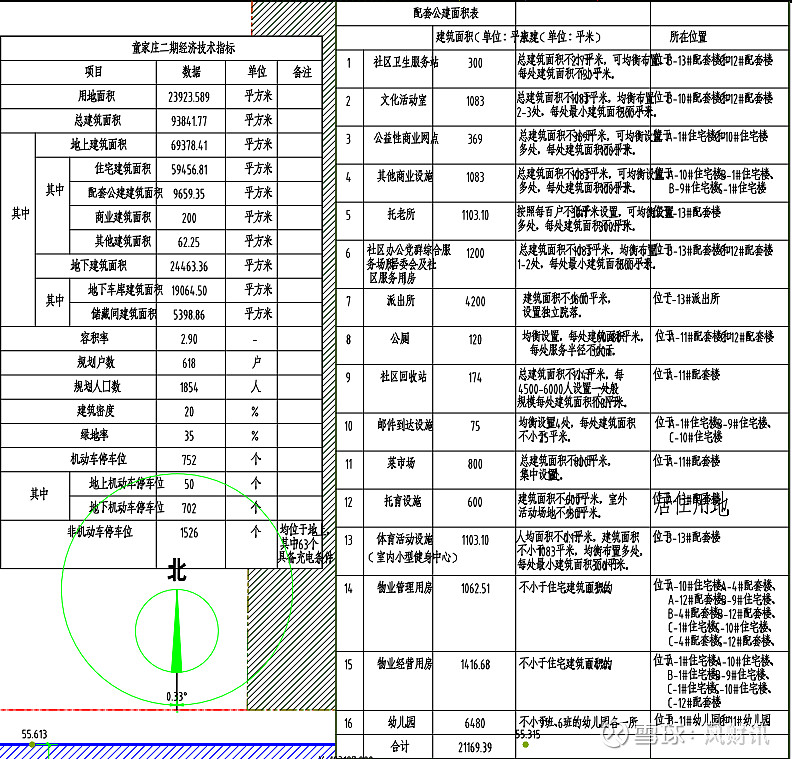Click the 用地面积 value 23923.589
The image size is (792, 759).
click(189, 97)
